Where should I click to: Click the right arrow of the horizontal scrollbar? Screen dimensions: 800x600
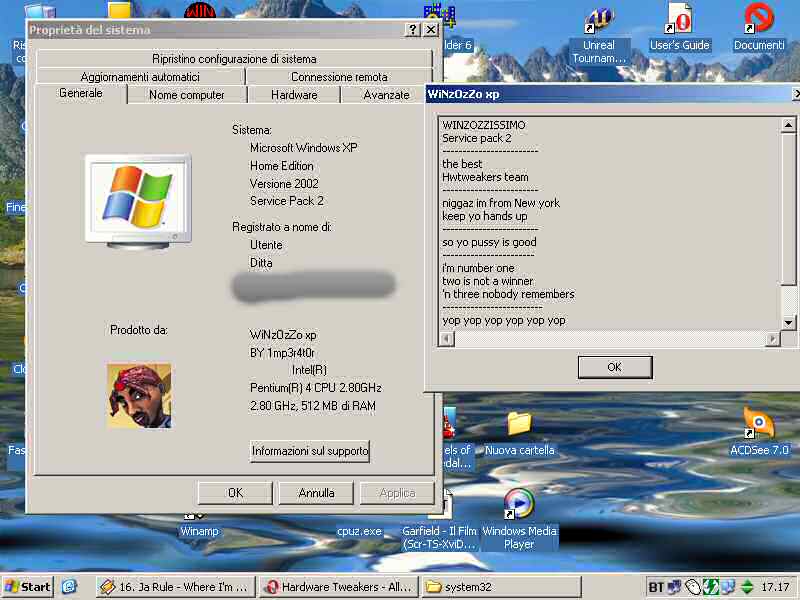pos(773,338)
